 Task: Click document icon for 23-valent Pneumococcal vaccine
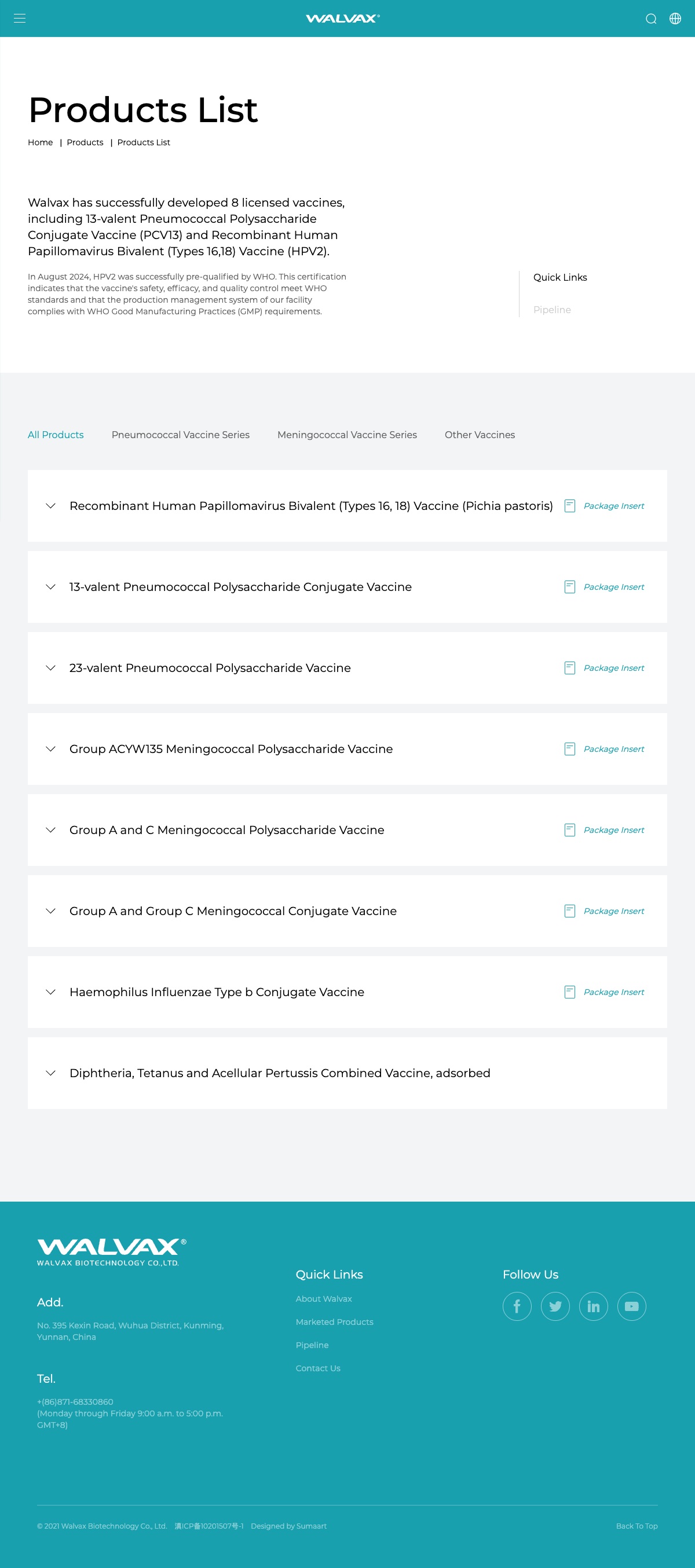(x=569, y=668)
